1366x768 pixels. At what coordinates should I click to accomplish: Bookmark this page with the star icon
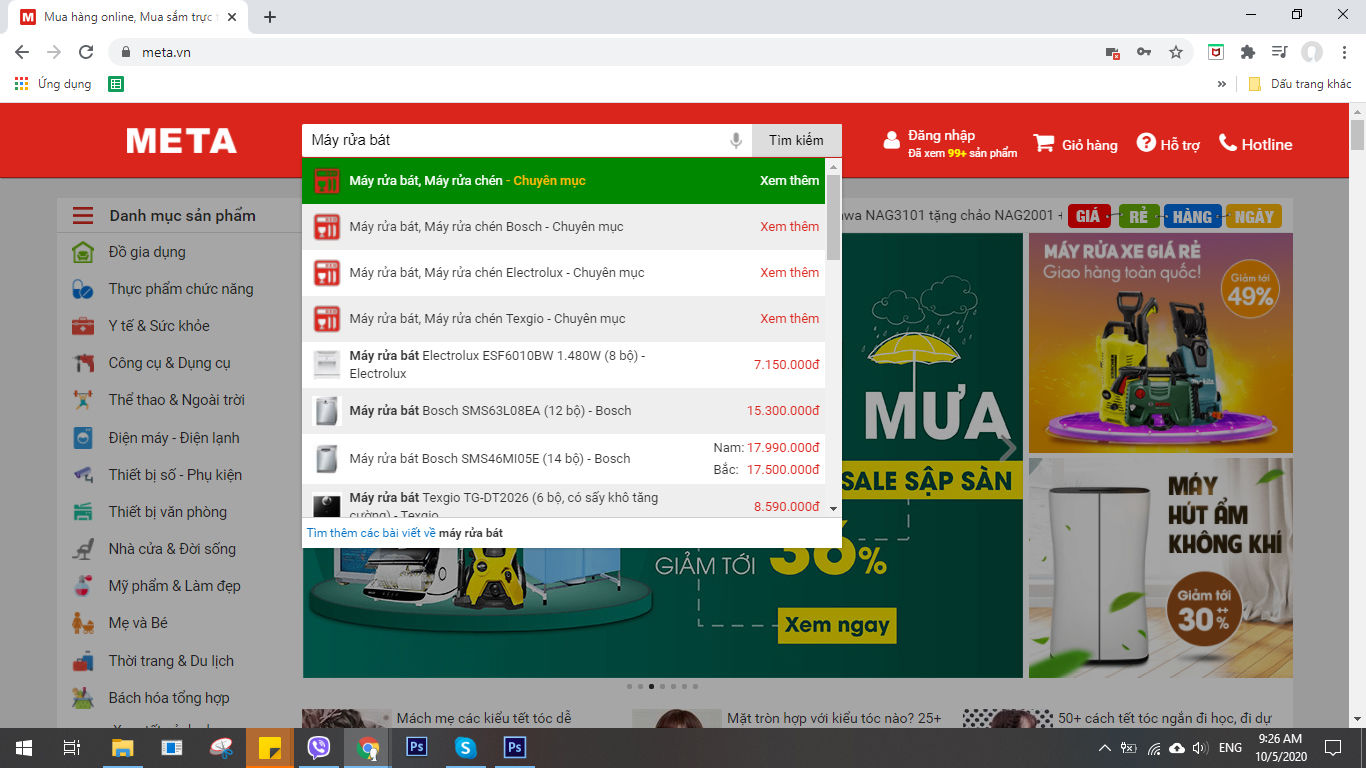[1176, 52]
